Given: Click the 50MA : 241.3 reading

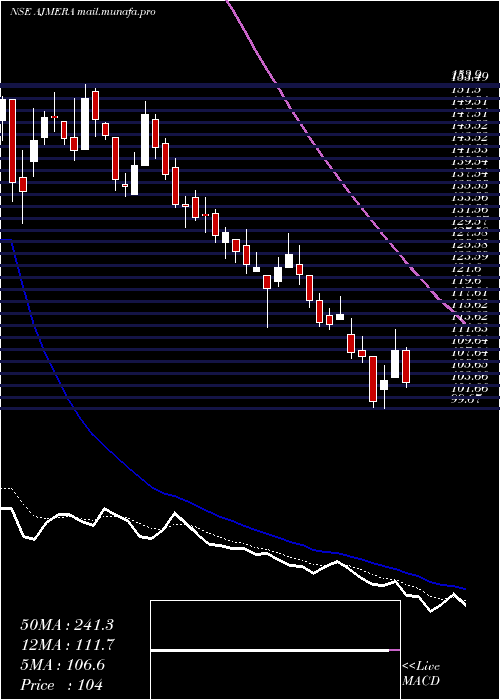Looking at the screenshot, I should click(x=67, y=625).
